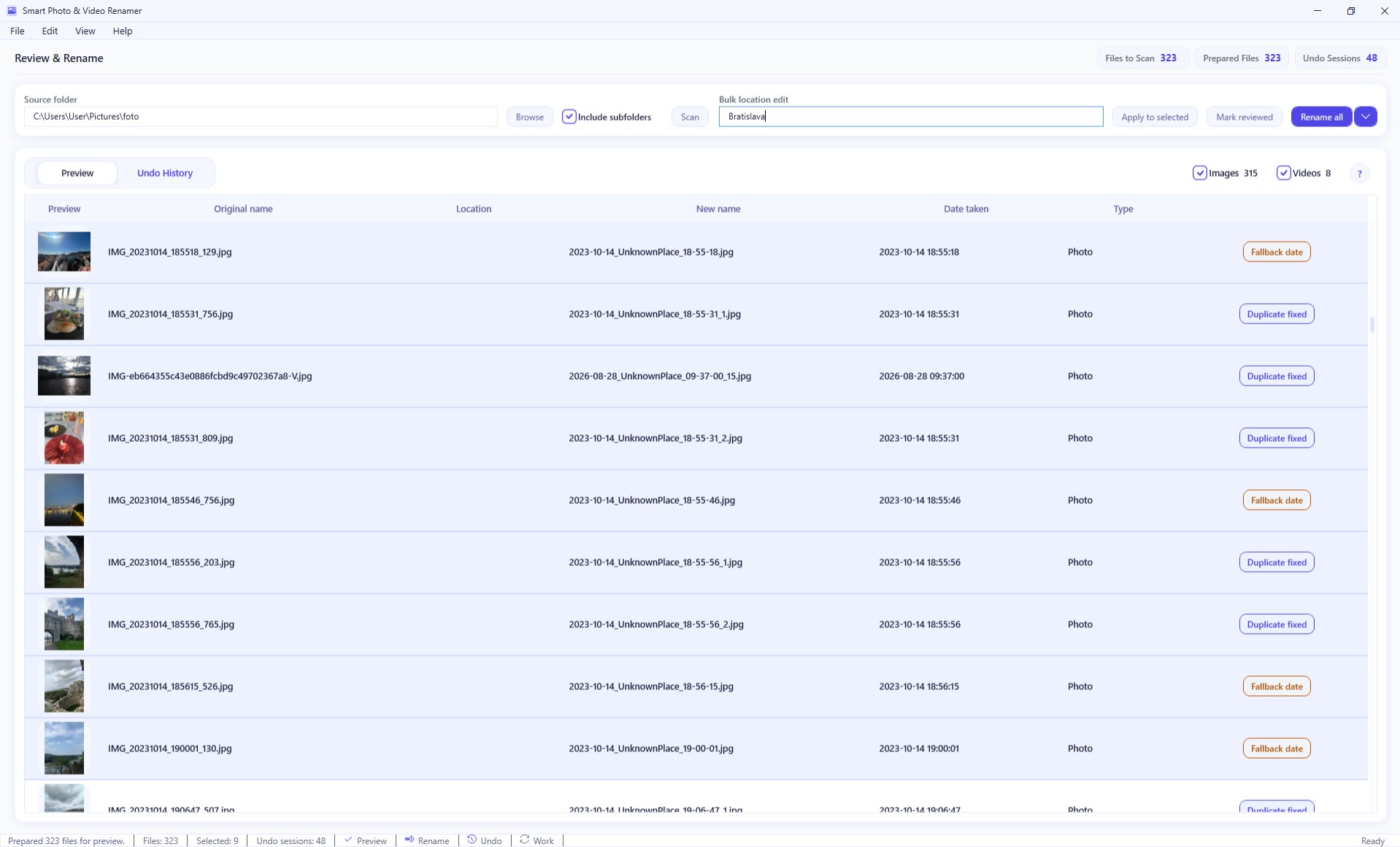Viewport: 1400px width, 847px height.
Task: Select thumbnail of IMG_20231014_185531_756.jpg
Action: coord(64,314)
